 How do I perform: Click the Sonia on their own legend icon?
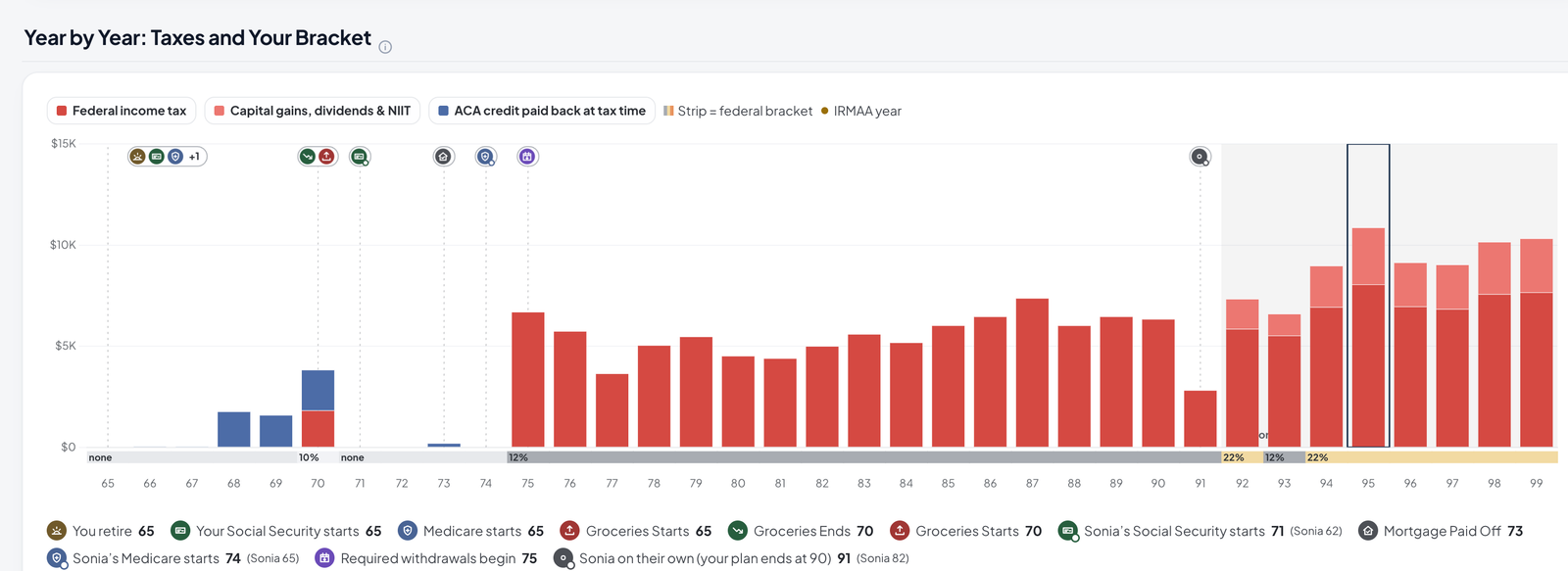(x=563, y=558)
